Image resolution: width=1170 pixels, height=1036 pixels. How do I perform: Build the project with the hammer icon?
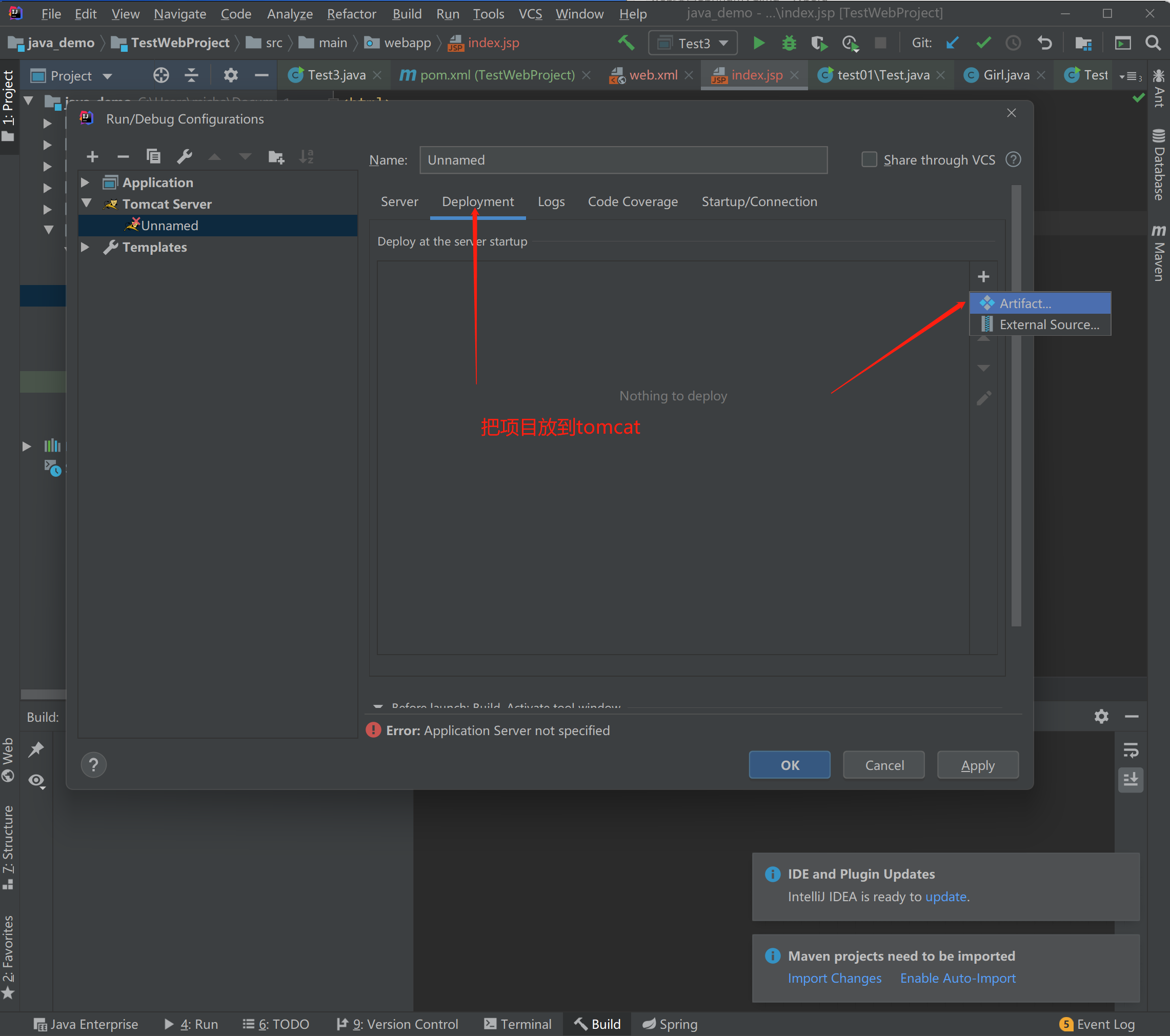(626, 43)
